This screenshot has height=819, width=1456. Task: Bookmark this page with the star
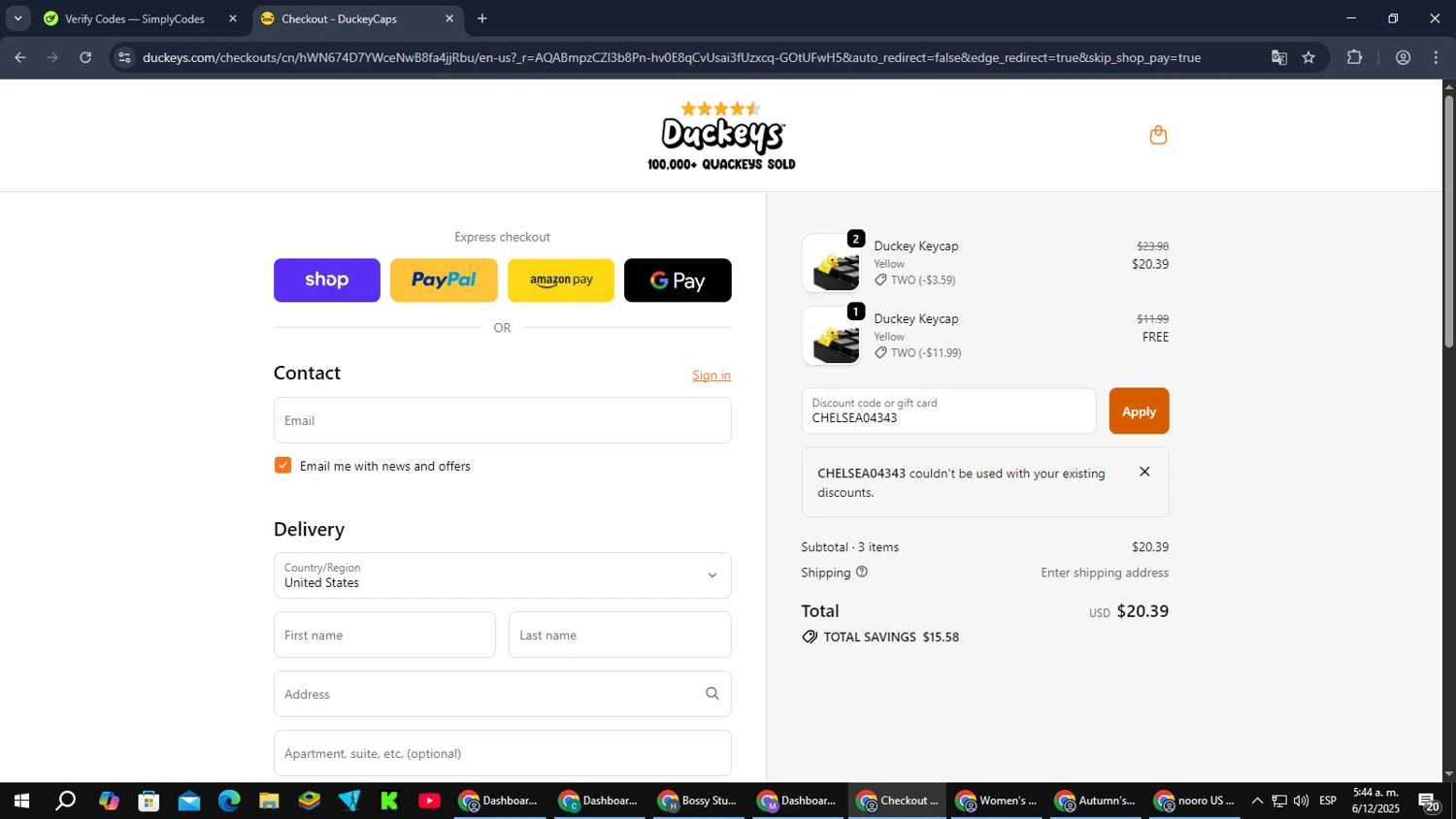coord(1308,57)
